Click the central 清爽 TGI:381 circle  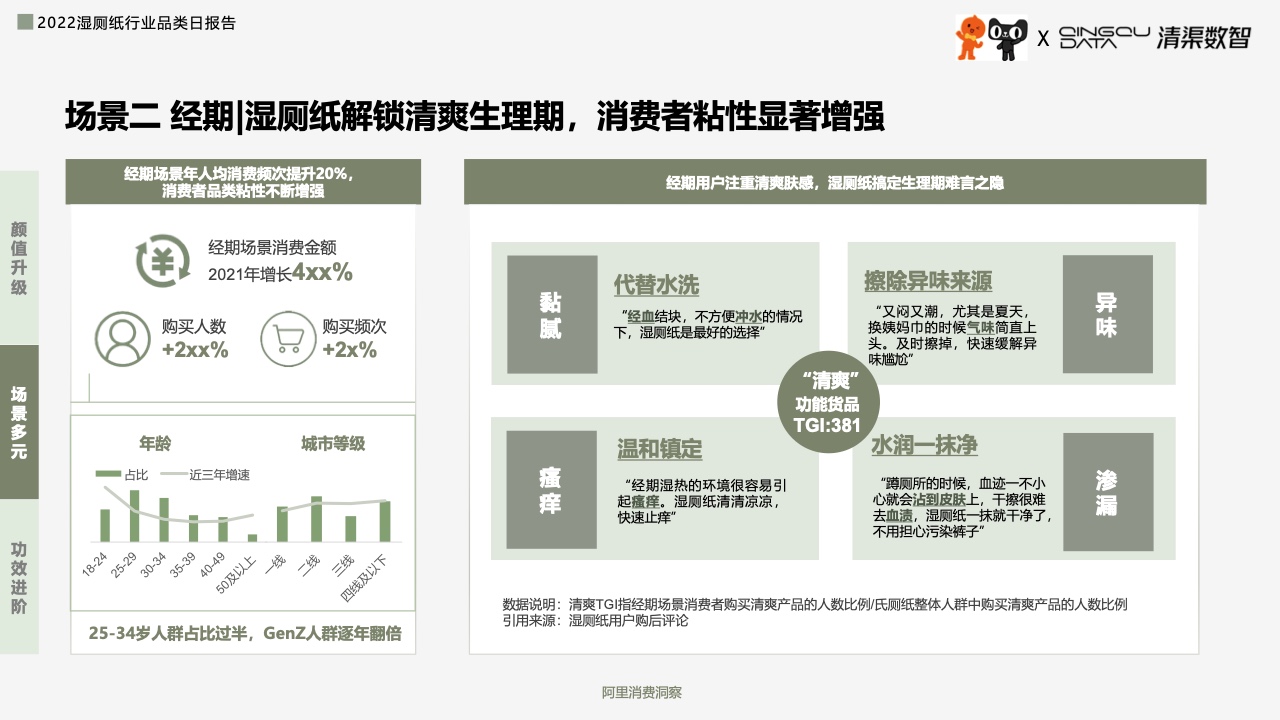point(827,403)
